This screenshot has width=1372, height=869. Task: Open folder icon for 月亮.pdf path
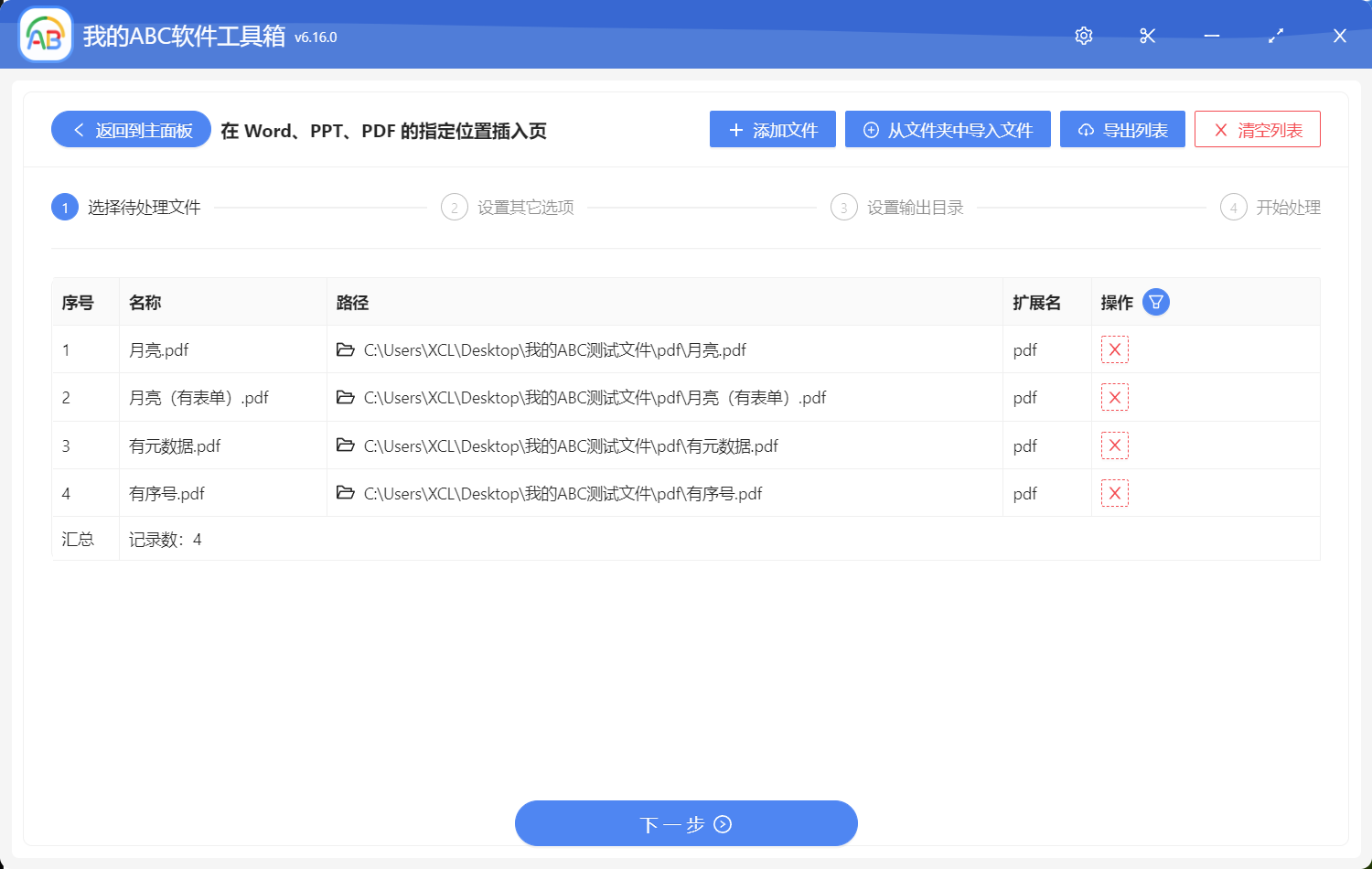coord(346,349)
